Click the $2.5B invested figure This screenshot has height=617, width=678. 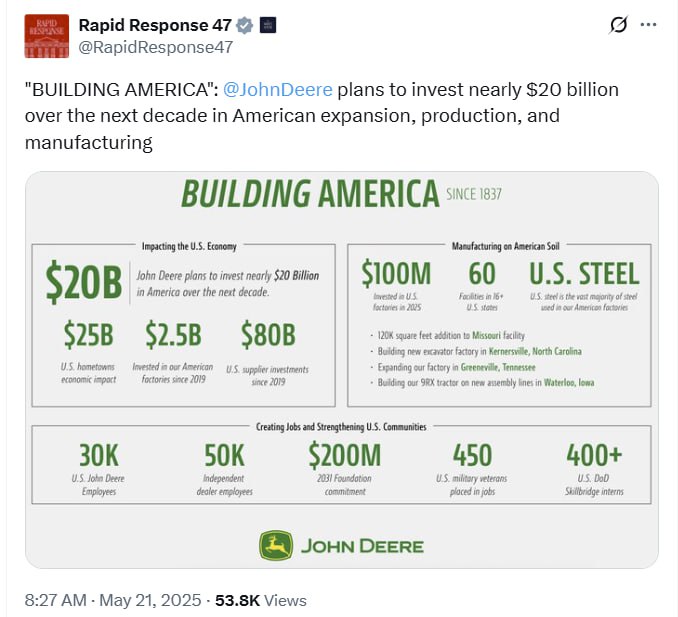click(173, 335)
